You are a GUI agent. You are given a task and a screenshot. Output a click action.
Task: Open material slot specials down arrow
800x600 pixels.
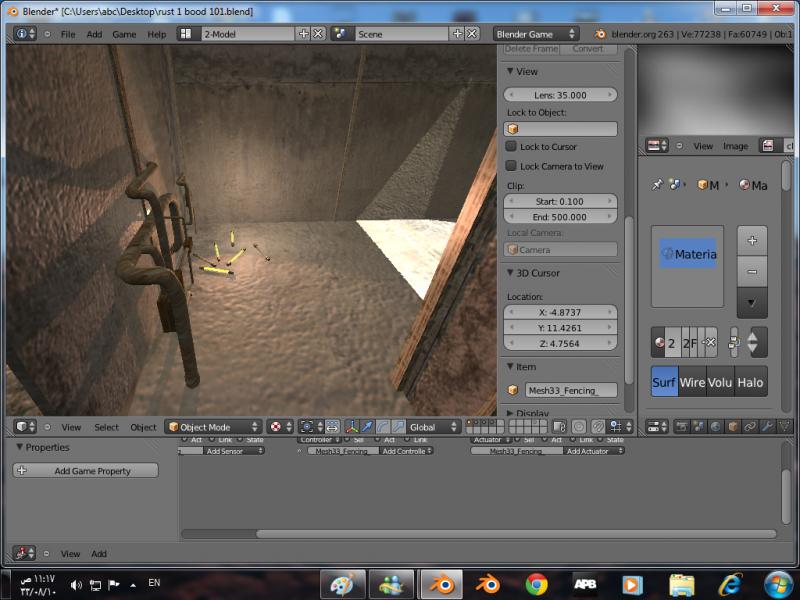tap(752, 303)
